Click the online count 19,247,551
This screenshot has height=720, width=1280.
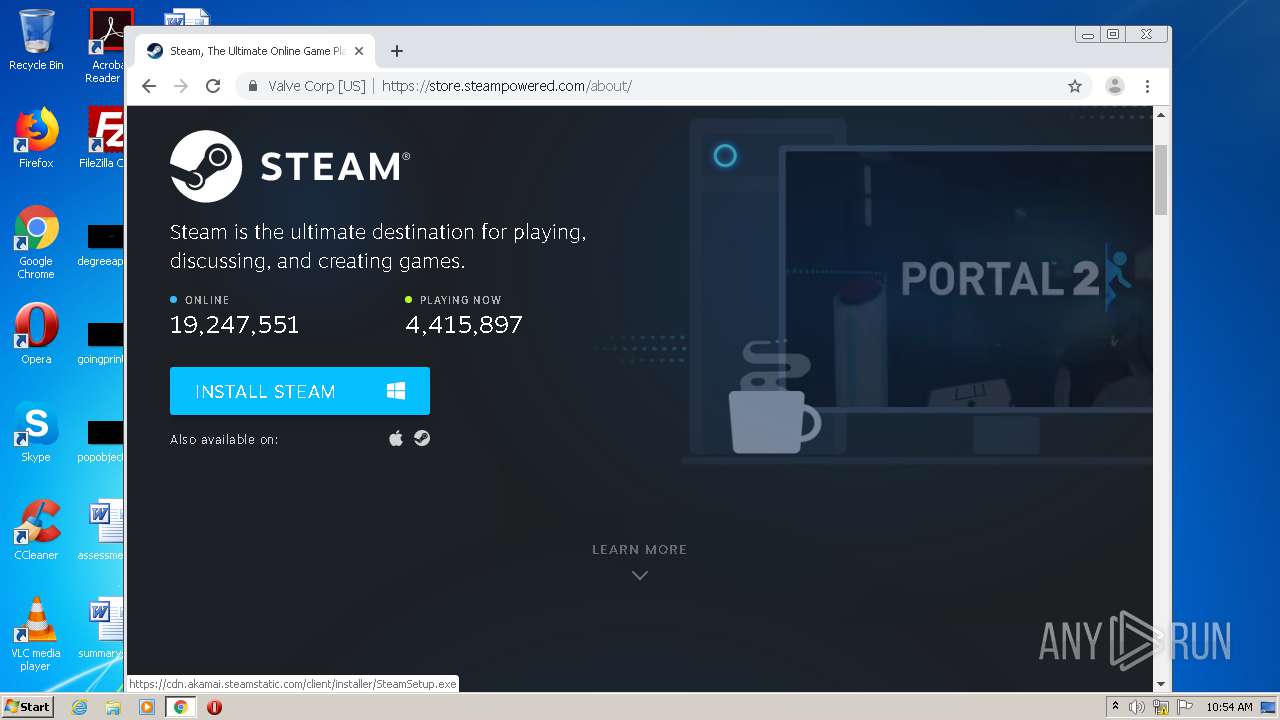tap(235, 324)
